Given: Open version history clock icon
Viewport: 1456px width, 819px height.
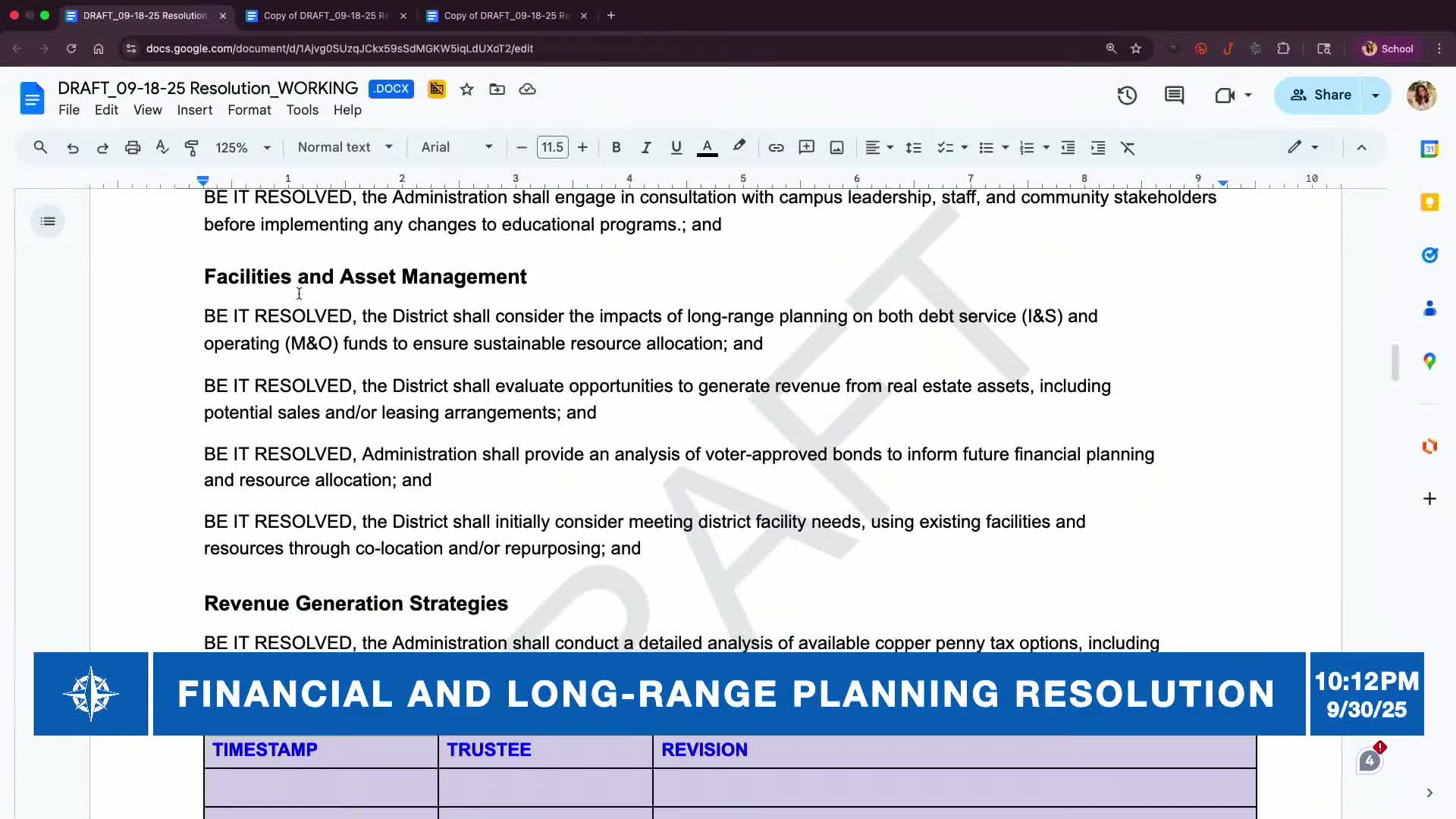Looking at the screenshot, I should tap(1127, 96).
